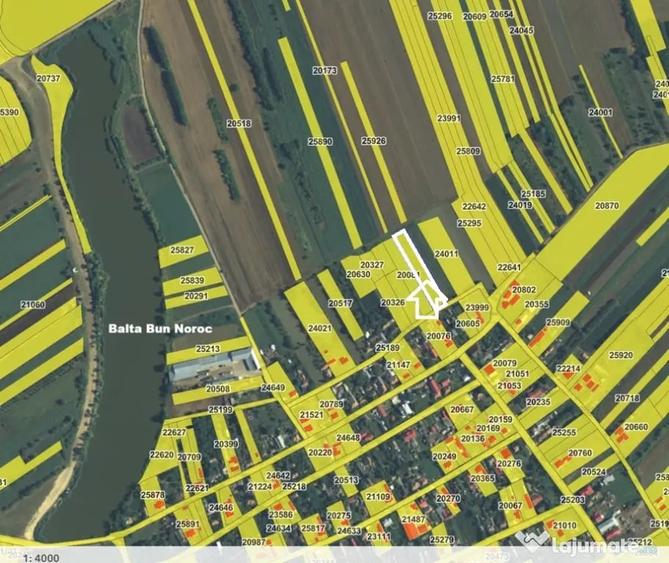The image size is (669, 563).
Task: Select parcel label 25890
Action: [x=320, y=141]
